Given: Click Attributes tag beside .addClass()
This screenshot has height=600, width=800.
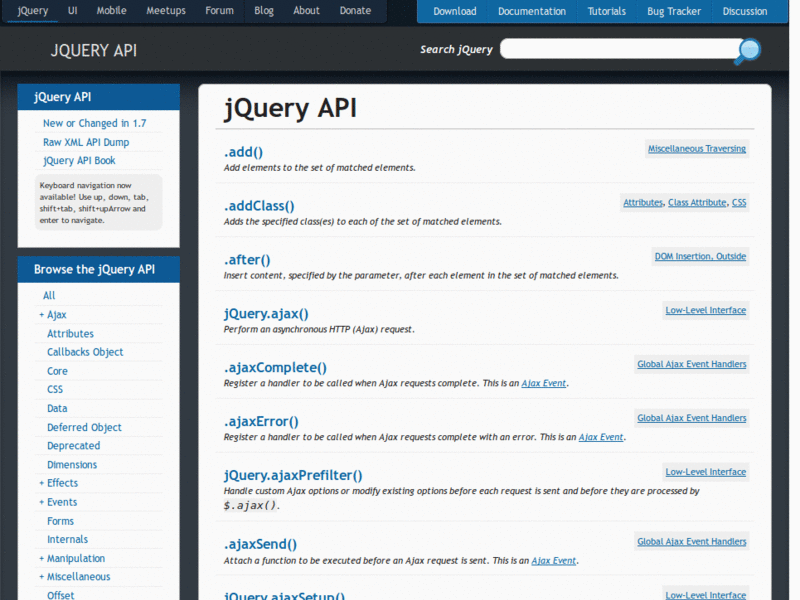Looking at the screenshot, I should coord(643,203).
